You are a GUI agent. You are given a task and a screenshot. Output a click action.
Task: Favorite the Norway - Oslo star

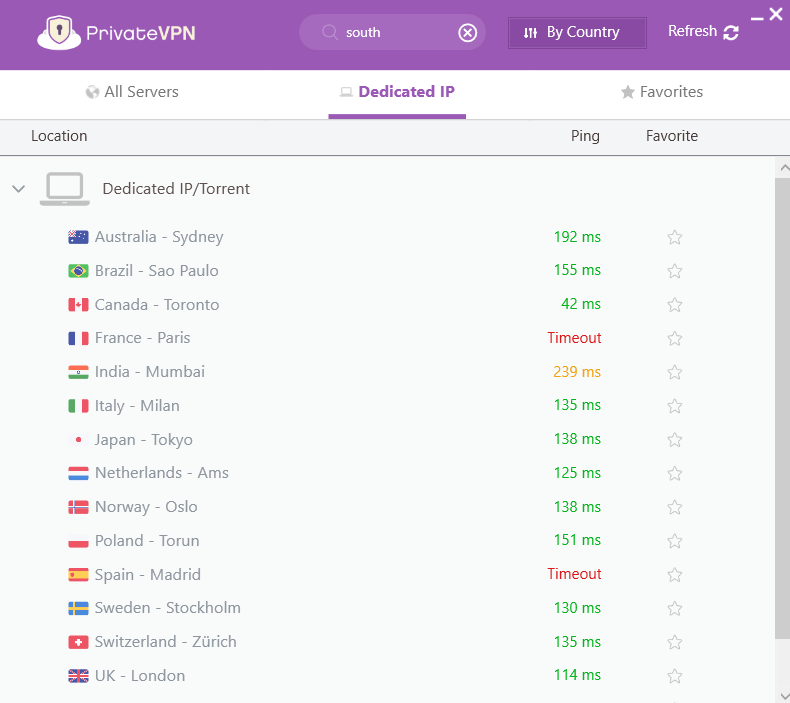coord(675,507)
